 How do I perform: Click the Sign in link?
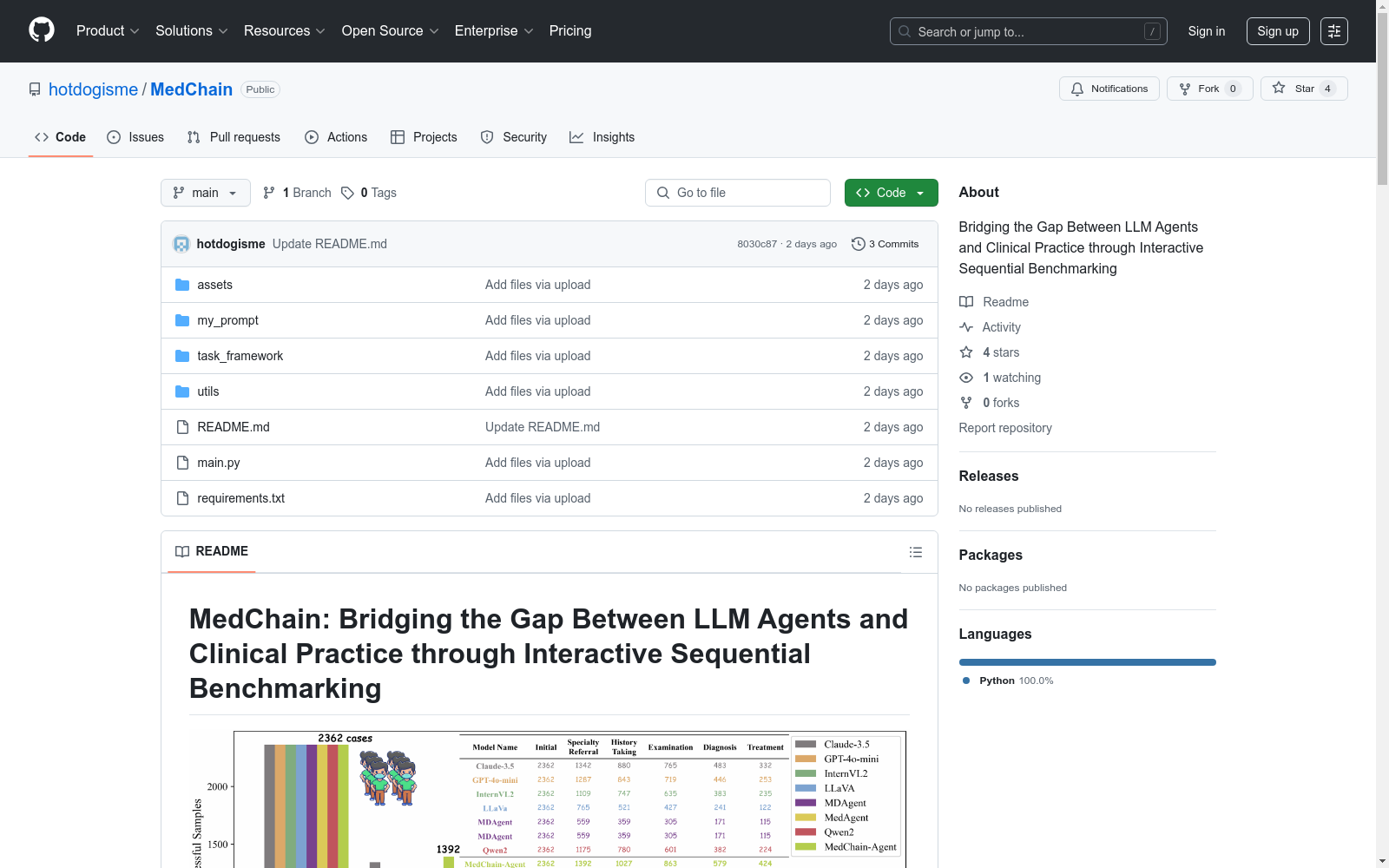(1207, 31)
